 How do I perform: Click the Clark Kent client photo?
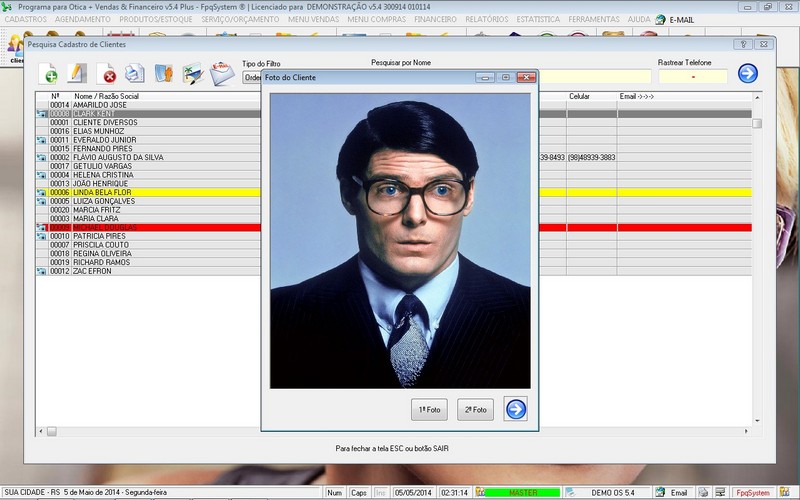(400, 241)
